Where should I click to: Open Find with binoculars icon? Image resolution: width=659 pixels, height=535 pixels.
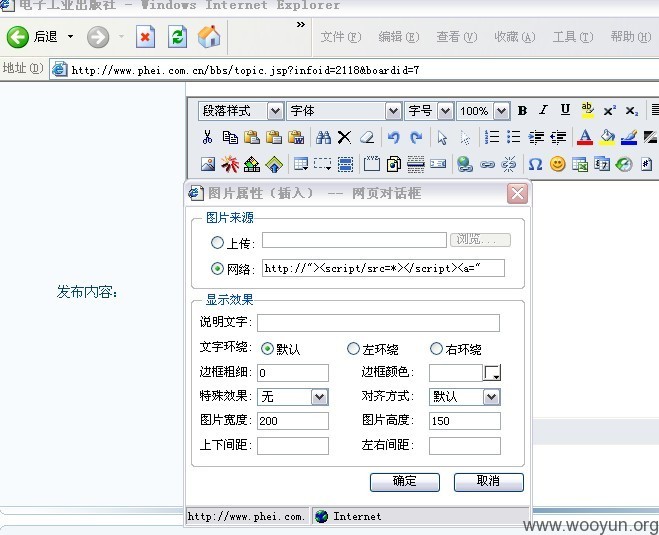coord(323,137)
